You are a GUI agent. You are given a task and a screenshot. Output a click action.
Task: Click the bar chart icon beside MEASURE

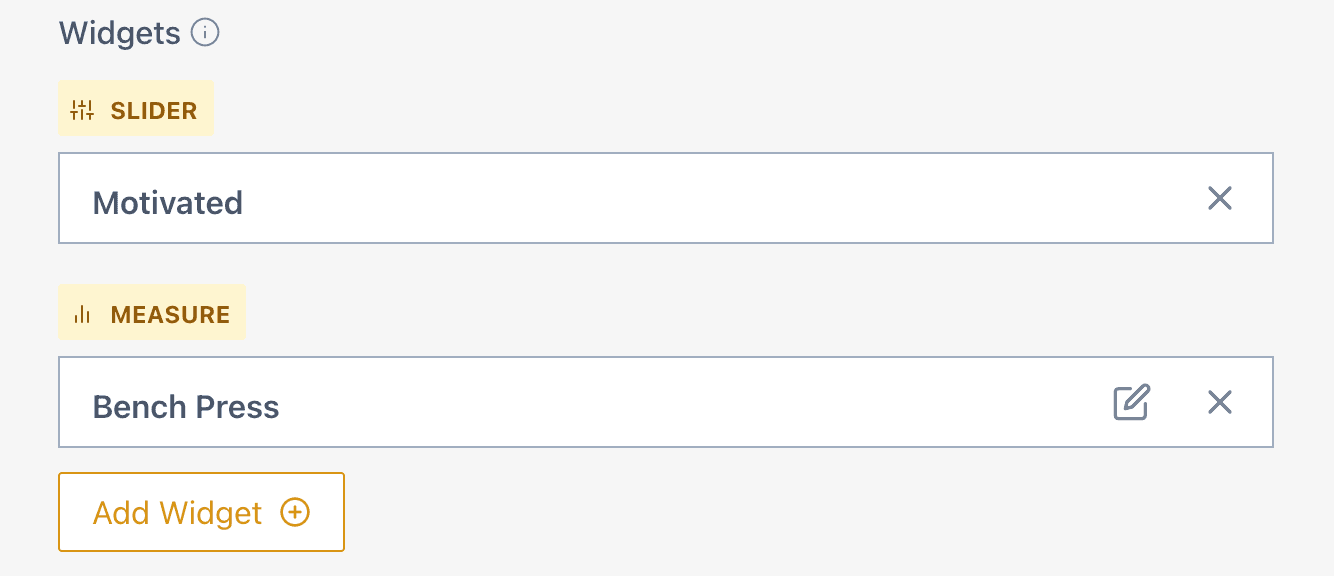coord(82,315)
